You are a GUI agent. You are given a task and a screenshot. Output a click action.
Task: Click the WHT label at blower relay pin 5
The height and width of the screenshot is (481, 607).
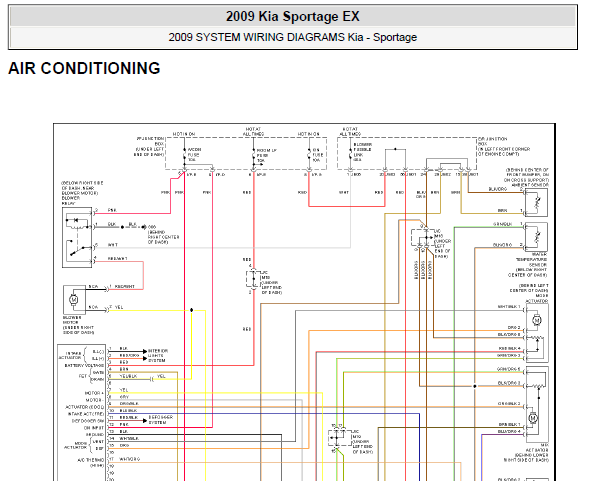point(113,245)
